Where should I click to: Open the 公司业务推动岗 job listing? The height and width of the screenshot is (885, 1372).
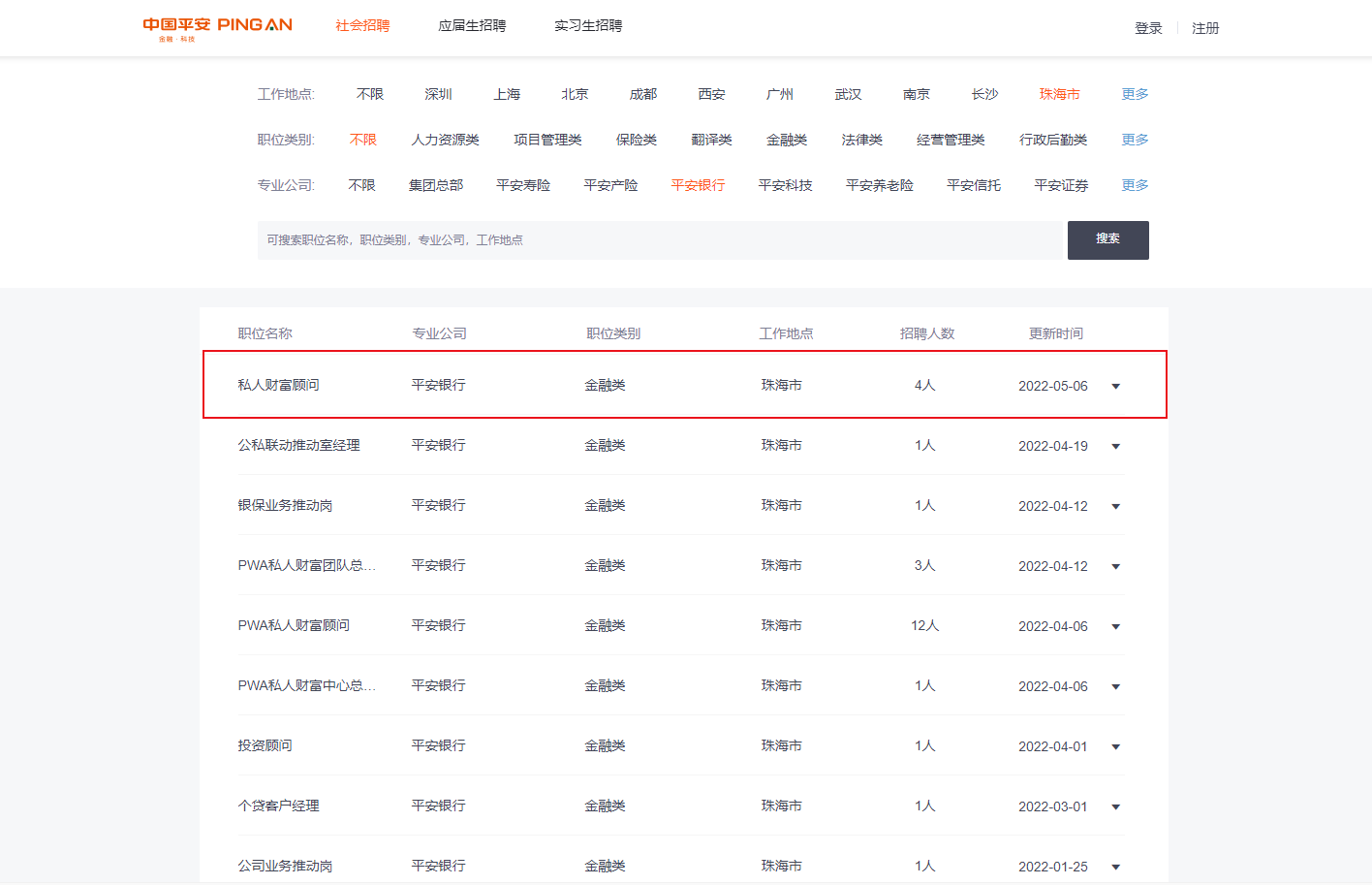coord(286,866)
